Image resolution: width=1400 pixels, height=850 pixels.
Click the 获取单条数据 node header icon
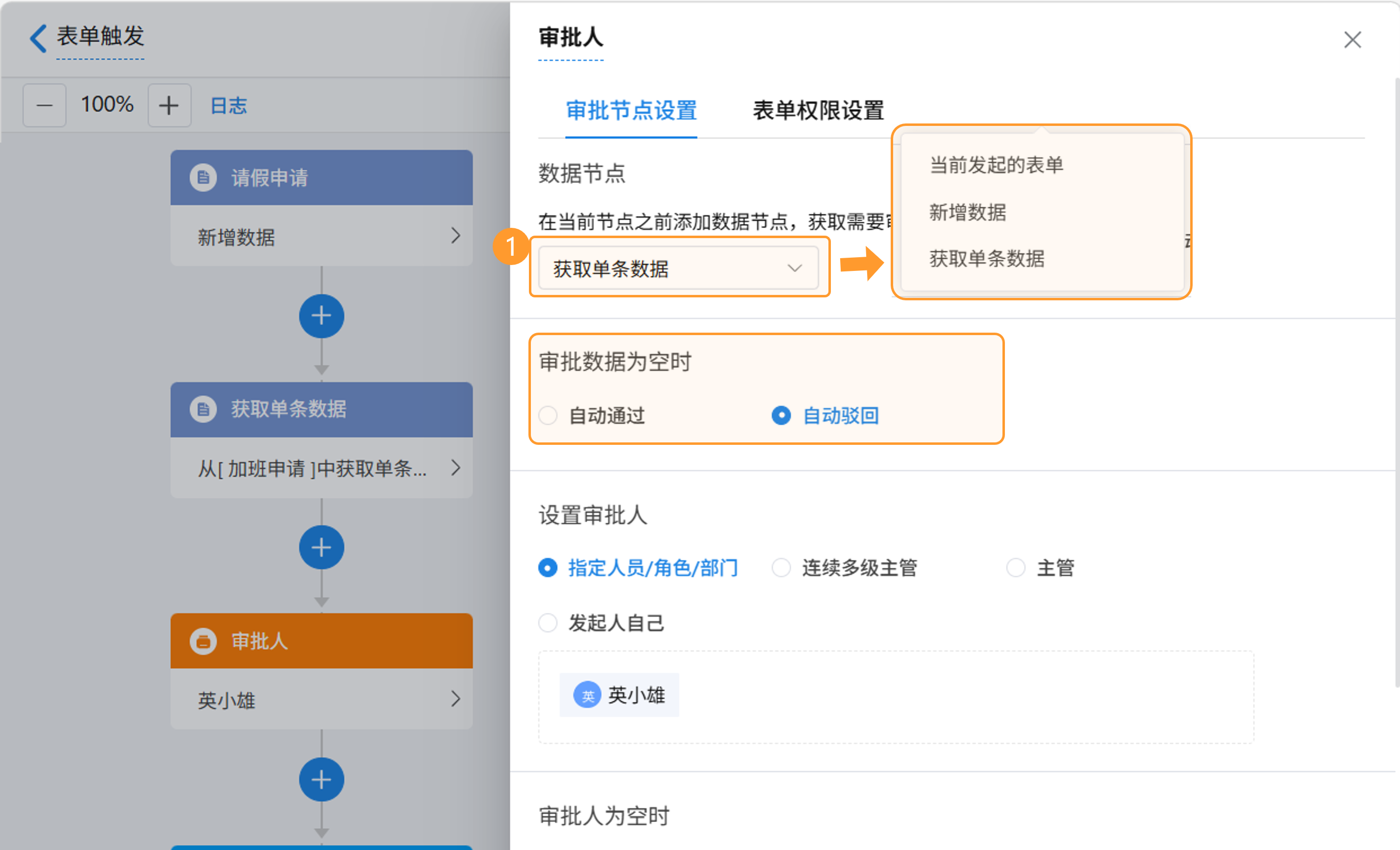(x=203, y=409)
